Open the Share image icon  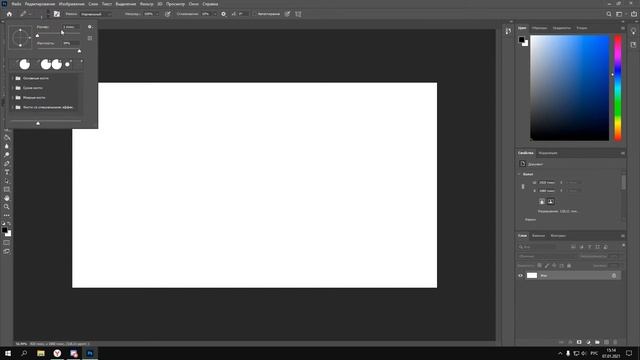click(x=633, y=14)
